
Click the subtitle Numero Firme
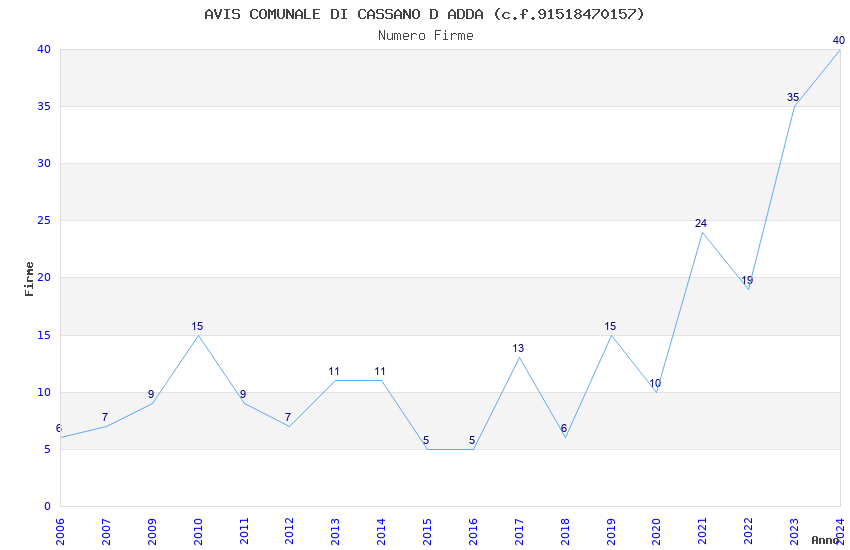click(426, 36)
